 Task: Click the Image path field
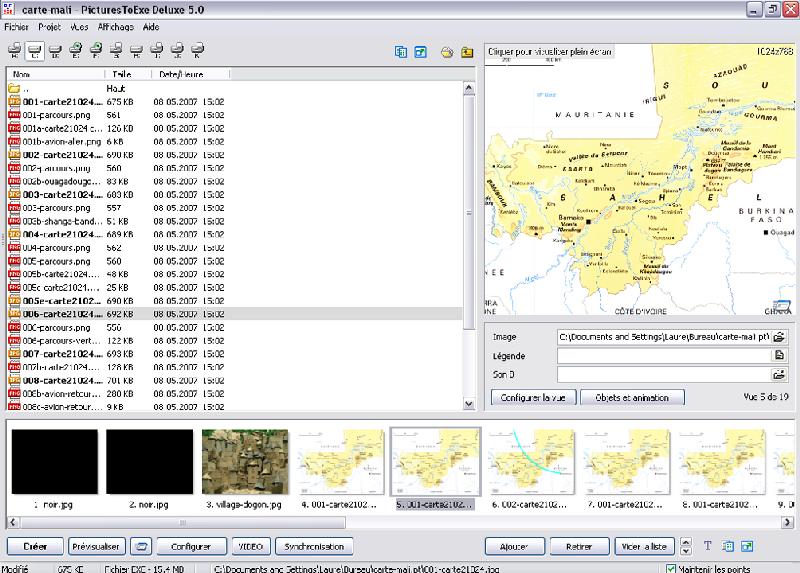663,337
